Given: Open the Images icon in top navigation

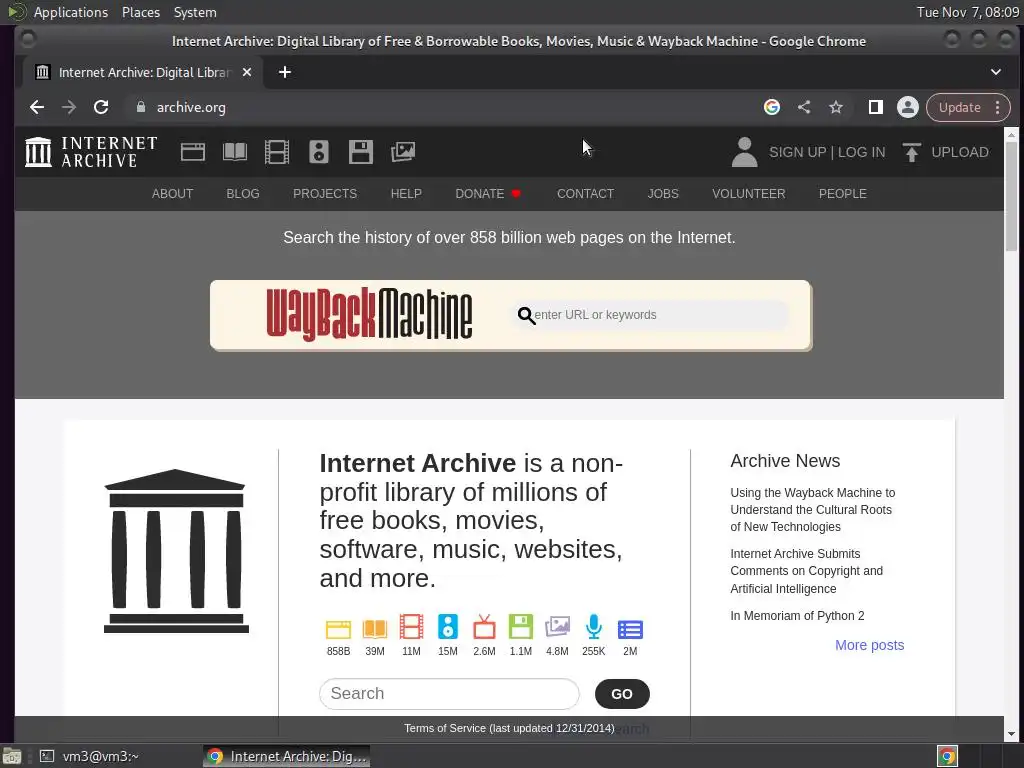Looking at the screenshot, I should pyautogui.click(x=403, y=152).
